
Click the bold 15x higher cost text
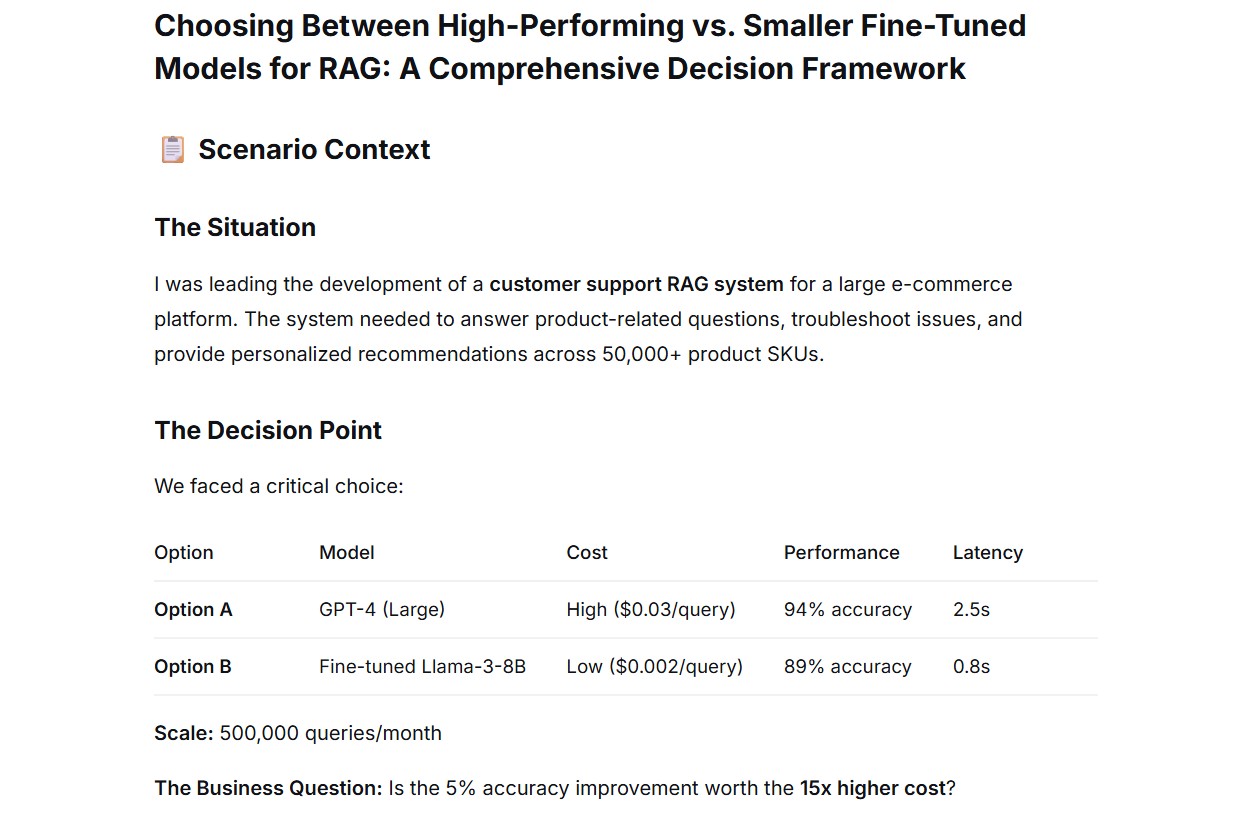(872, 788)
